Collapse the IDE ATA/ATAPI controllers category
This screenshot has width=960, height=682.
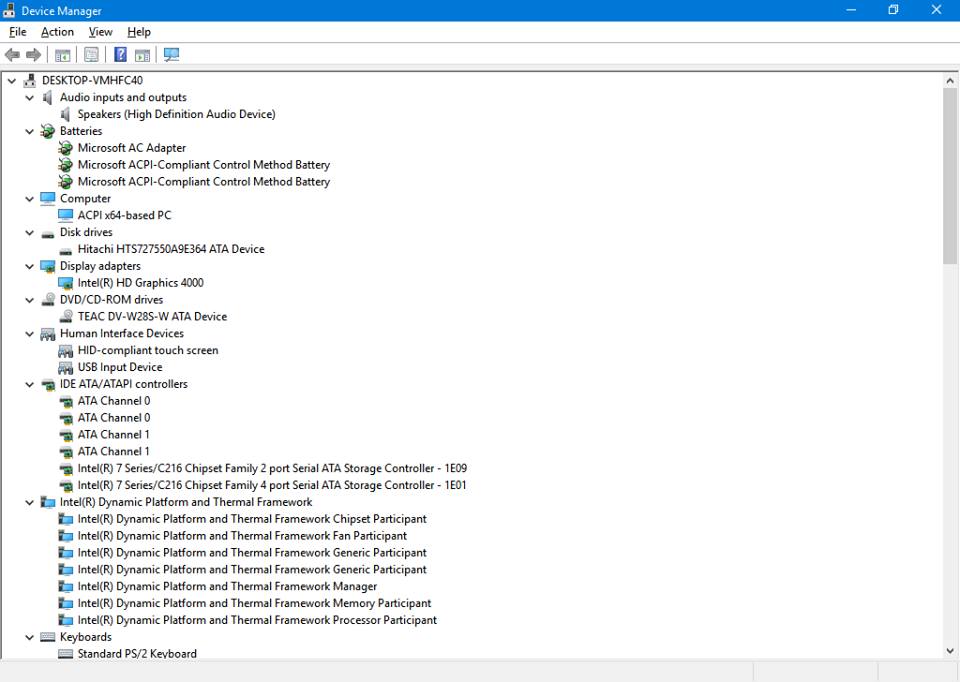pyautogui.click(x=29, y=384)
